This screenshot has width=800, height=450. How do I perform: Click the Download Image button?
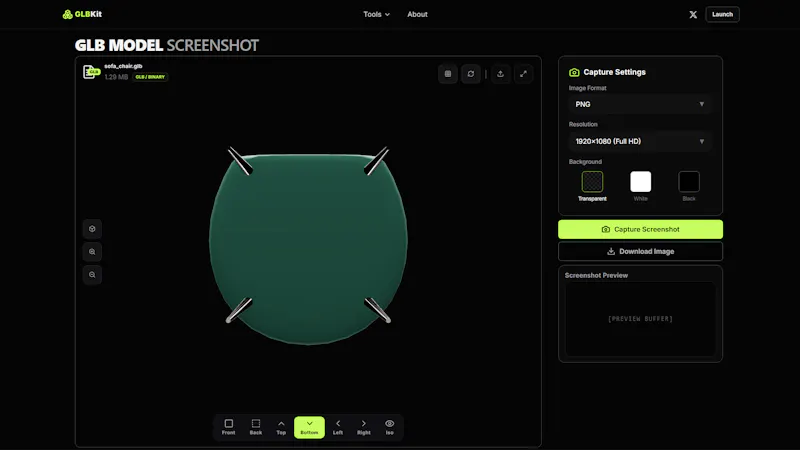(640, 252)
